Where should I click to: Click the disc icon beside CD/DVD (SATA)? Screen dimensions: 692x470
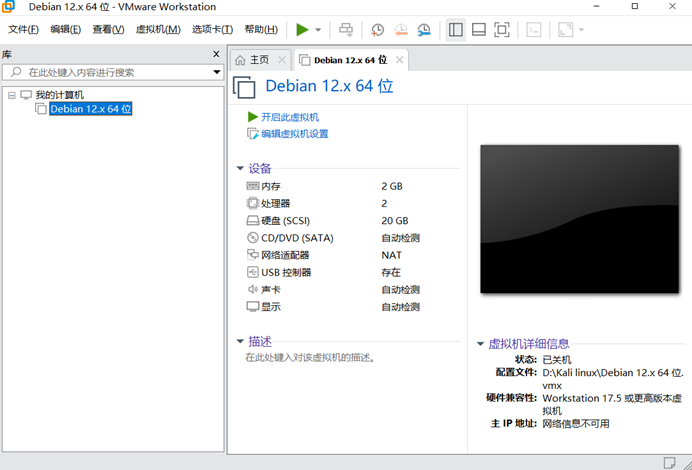pyautogui.click(x=252, y=237)
